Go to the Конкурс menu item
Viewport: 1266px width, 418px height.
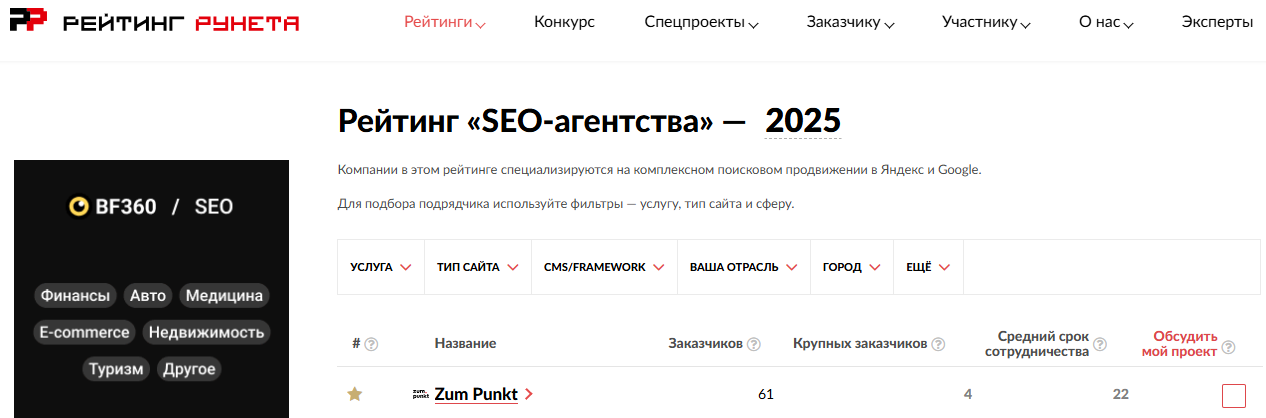pyautogui.click(x=564, y=22)
